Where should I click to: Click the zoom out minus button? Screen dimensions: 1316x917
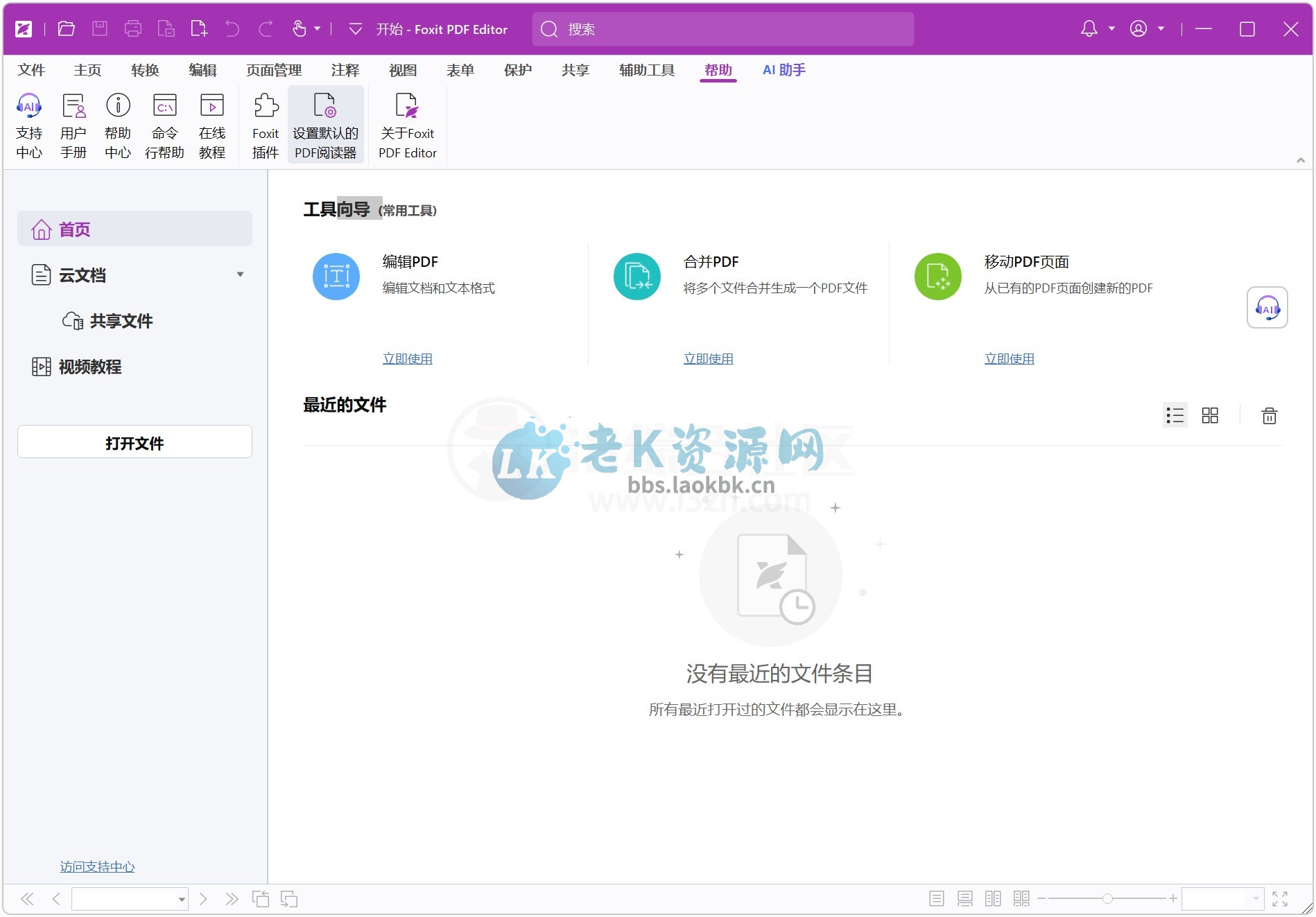pos(1041,899)
